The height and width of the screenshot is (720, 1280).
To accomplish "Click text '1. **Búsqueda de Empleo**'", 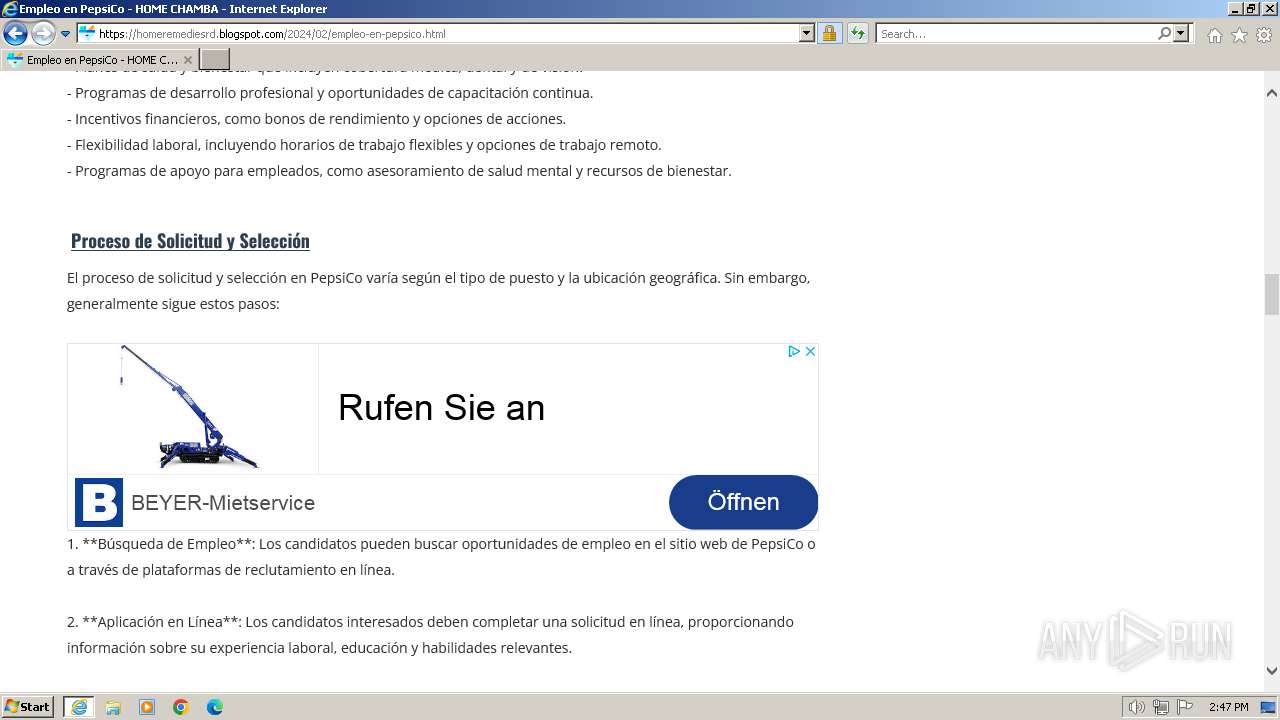I will tap(160, 544).
